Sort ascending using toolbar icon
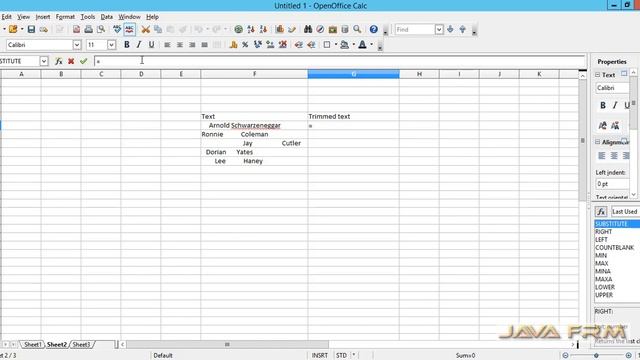Viewport: 640px width, 360px height. click(x=251, y=29)
